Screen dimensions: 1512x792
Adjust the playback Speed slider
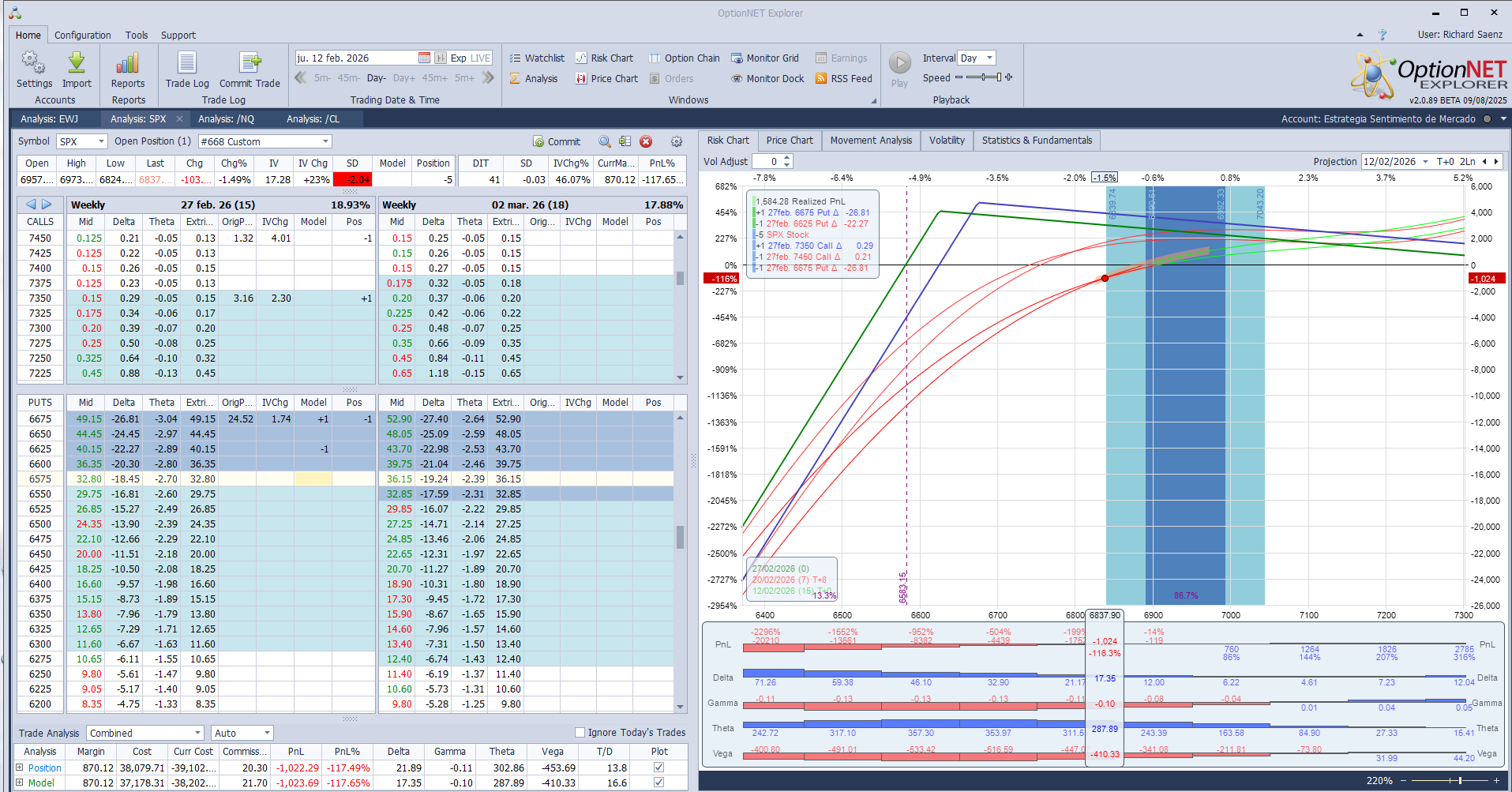click(x=984, y=77)
